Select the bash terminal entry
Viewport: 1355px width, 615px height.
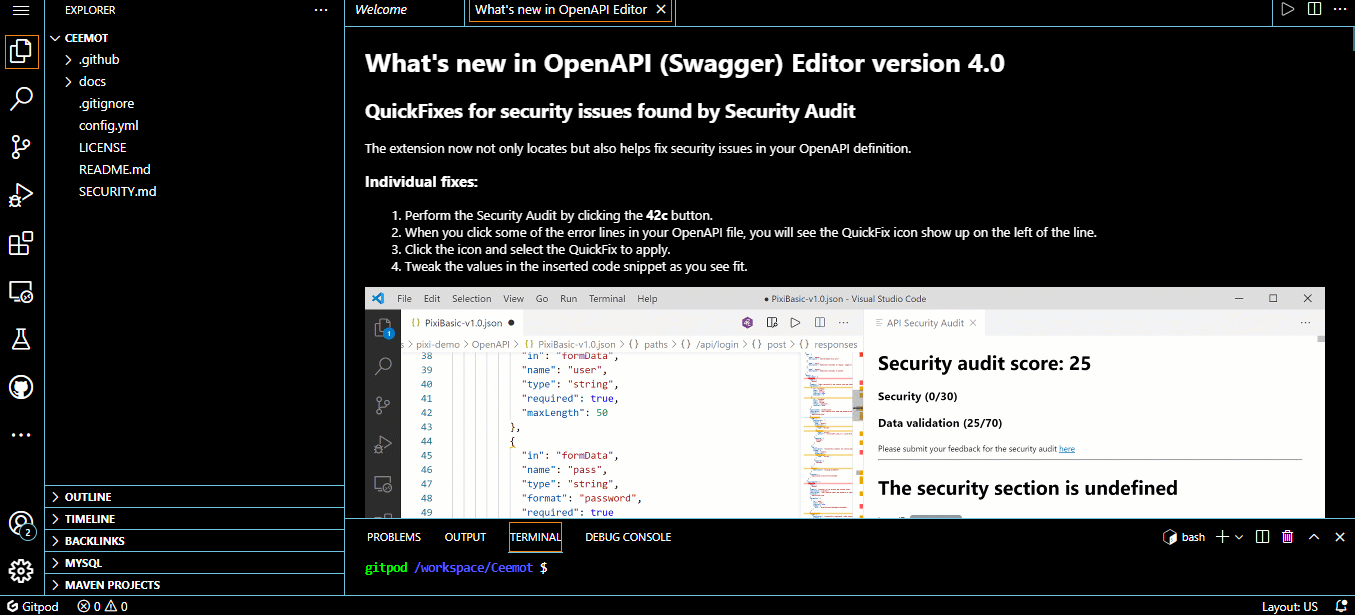click(x=1183, y=537)
